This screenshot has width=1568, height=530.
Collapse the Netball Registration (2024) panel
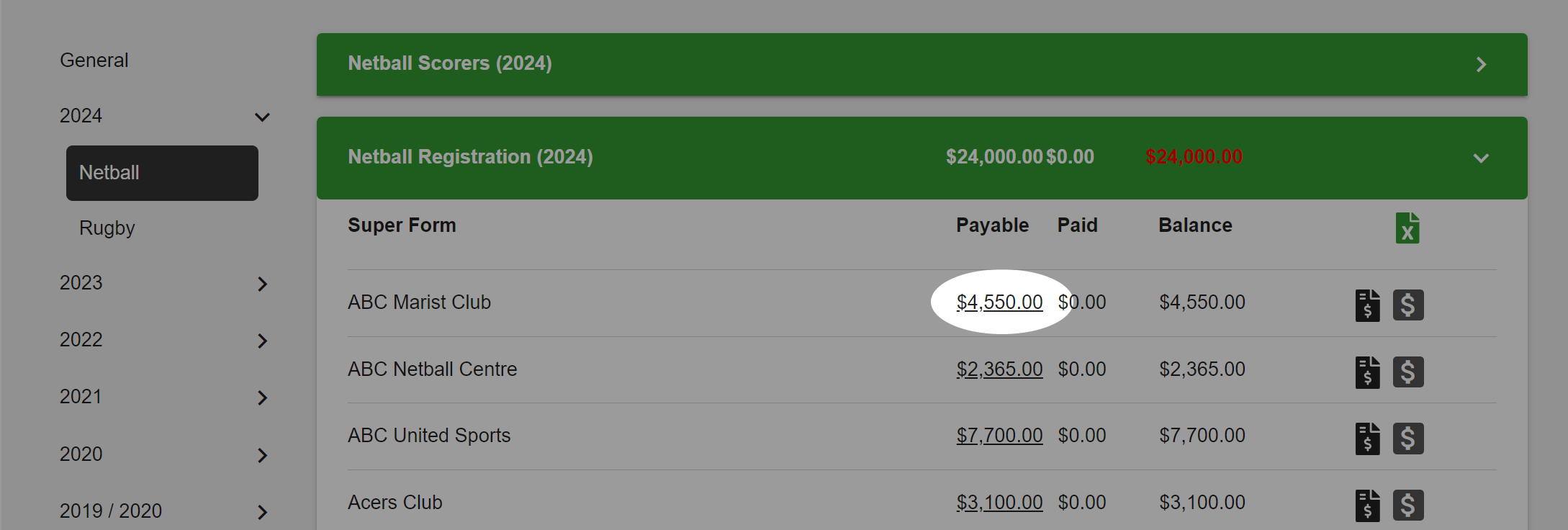tap(1481, 158)
